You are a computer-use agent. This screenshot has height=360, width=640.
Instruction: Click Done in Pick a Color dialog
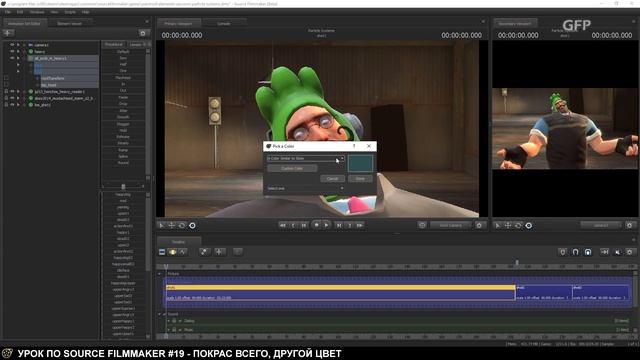coord(360,179)
